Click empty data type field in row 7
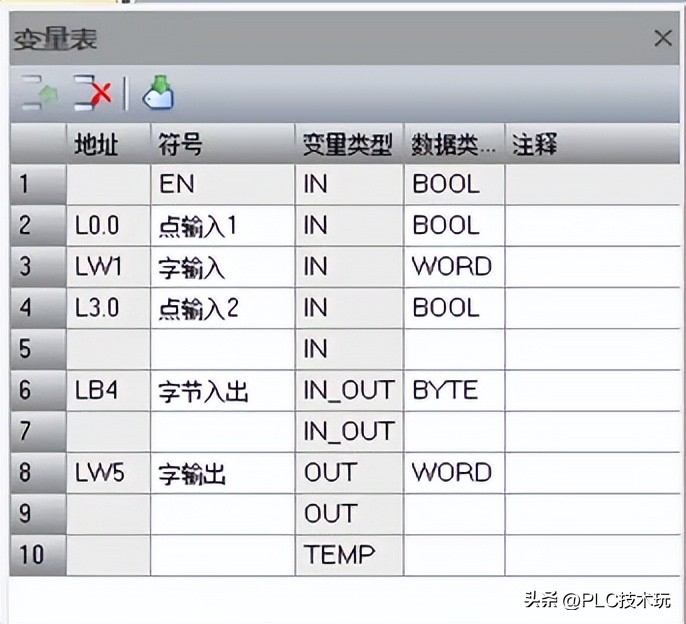Screen dimensions: 686x624 454,431
